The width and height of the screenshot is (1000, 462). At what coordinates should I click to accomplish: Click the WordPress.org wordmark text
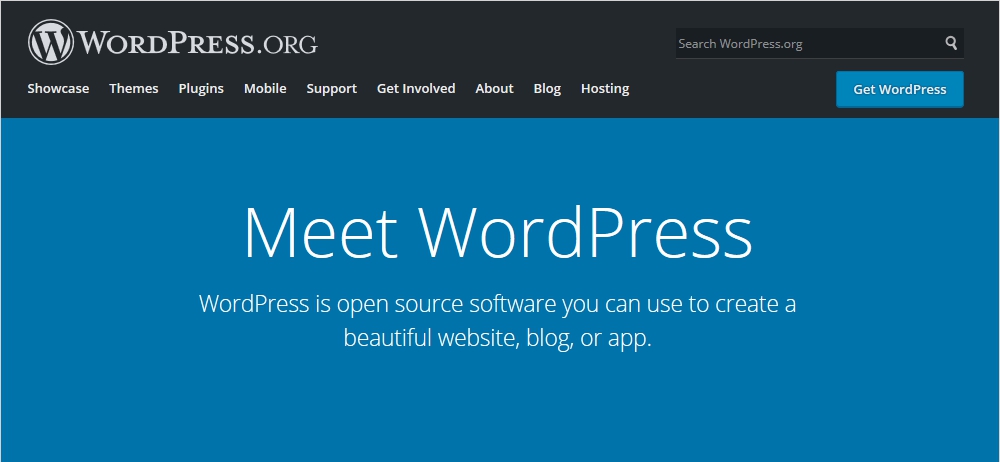pos(197,43)
